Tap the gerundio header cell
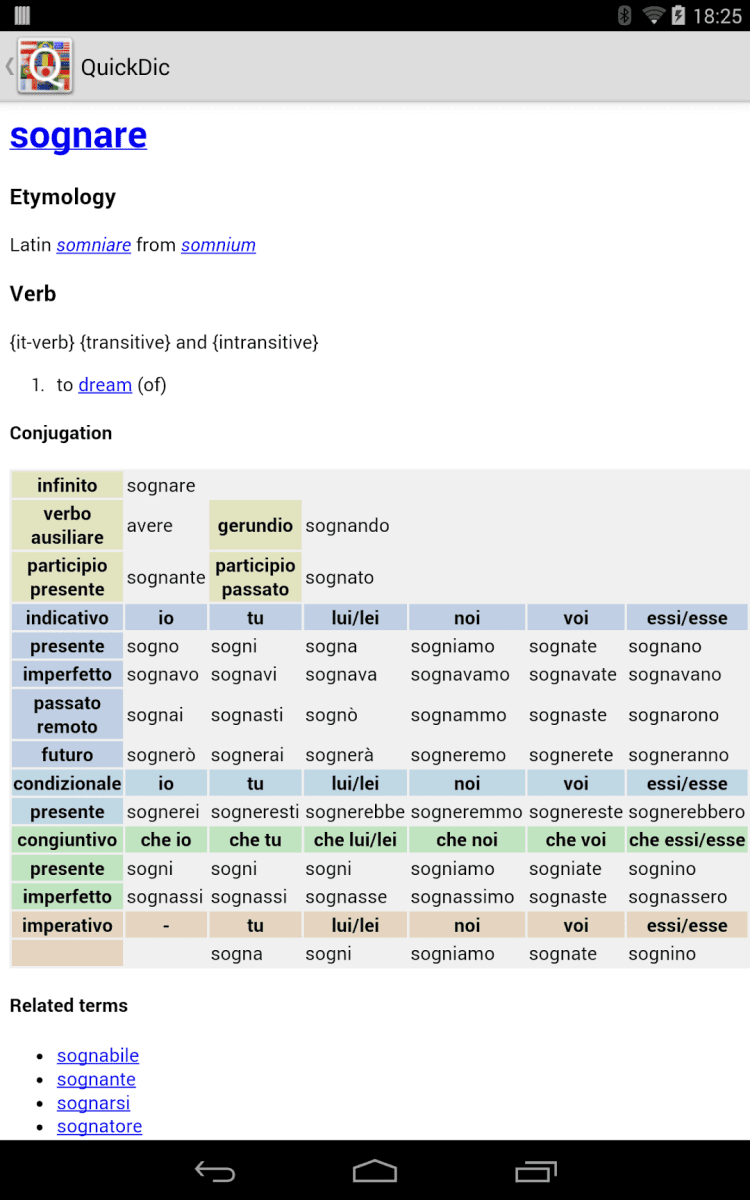Viewport: 750px width, 1200px height. point(255,526)
